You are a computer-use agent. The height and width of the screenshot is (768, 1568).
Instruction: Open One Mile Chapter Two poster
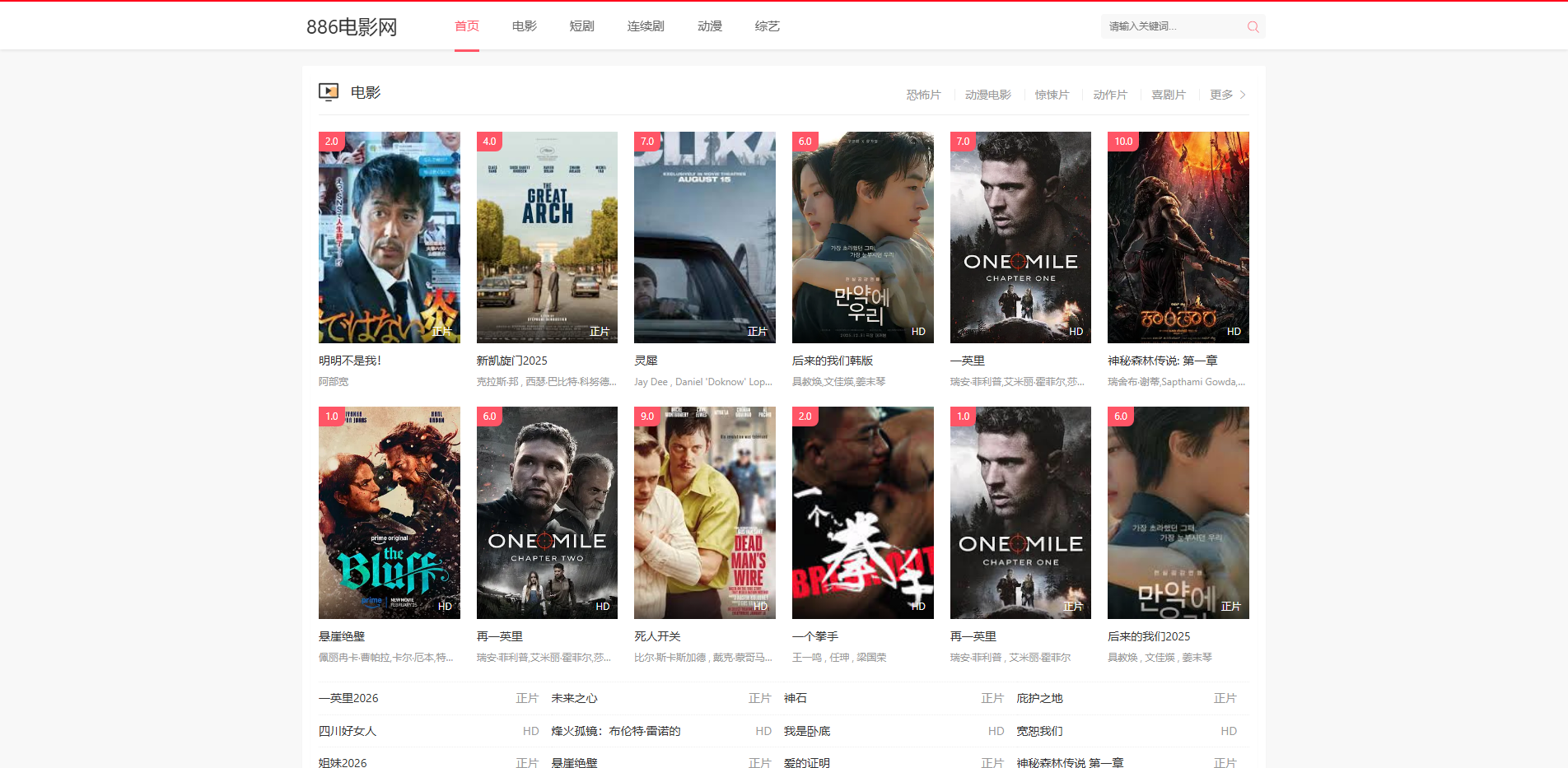coord(547,512)
